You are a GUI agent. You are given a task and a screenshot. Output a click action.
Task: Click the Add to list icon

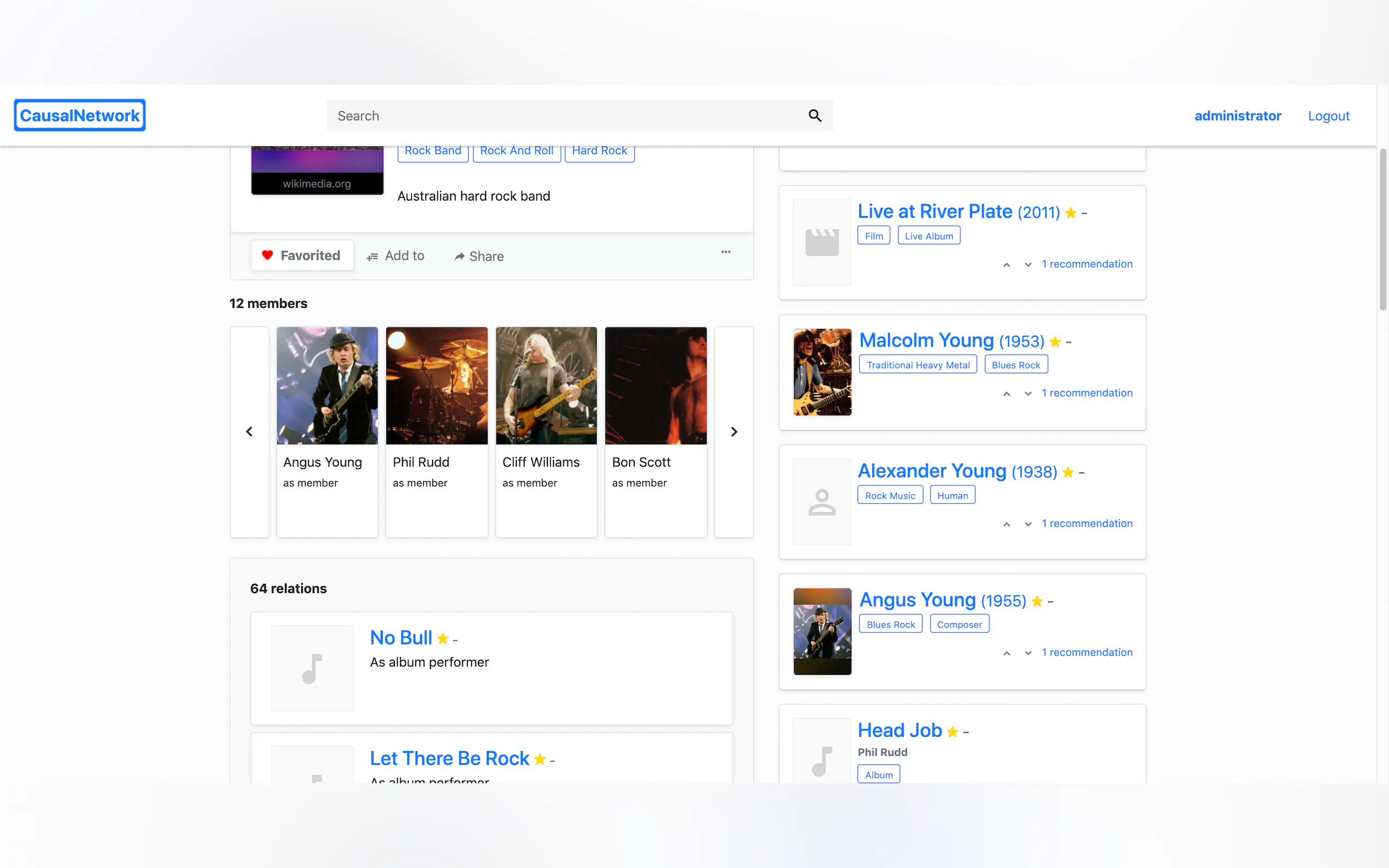click(x=372, y=256)
